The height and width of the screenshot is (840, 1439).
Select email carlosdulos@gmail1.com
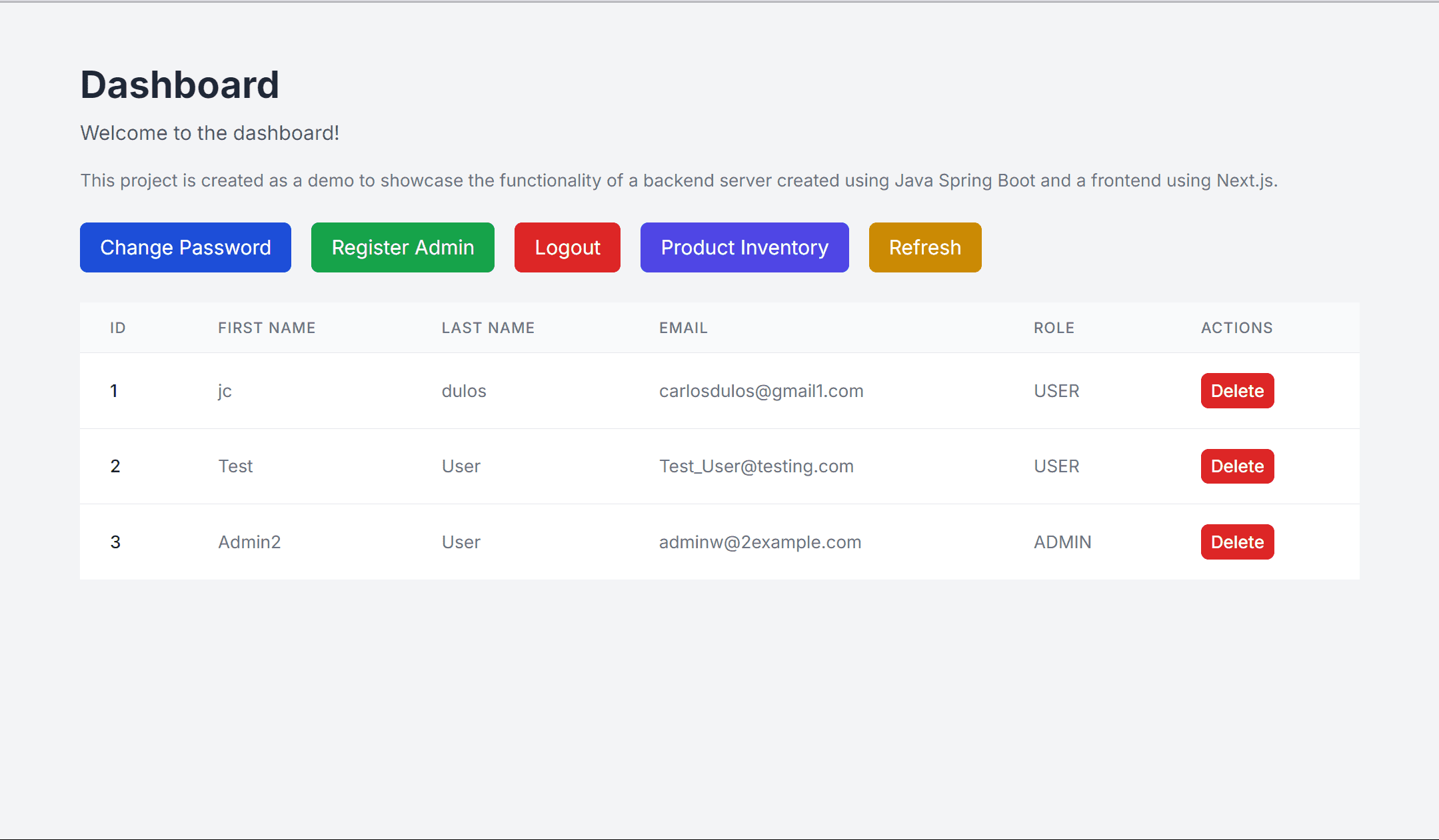click(x=761, y=391)
